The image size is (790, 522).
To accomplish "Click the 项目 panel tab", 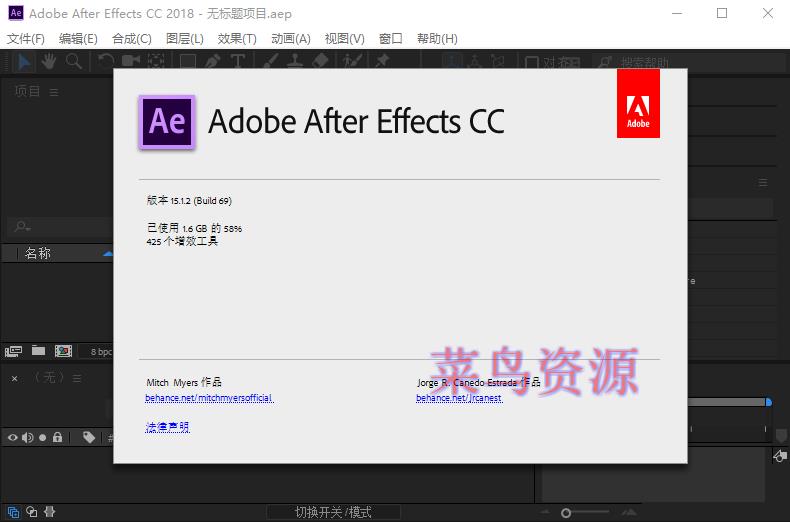I will coord(28,91).
